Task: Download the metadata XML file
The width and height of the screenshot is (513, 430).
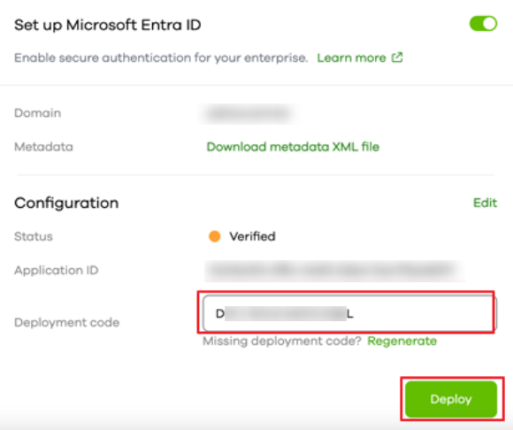Action: (293, 147)
